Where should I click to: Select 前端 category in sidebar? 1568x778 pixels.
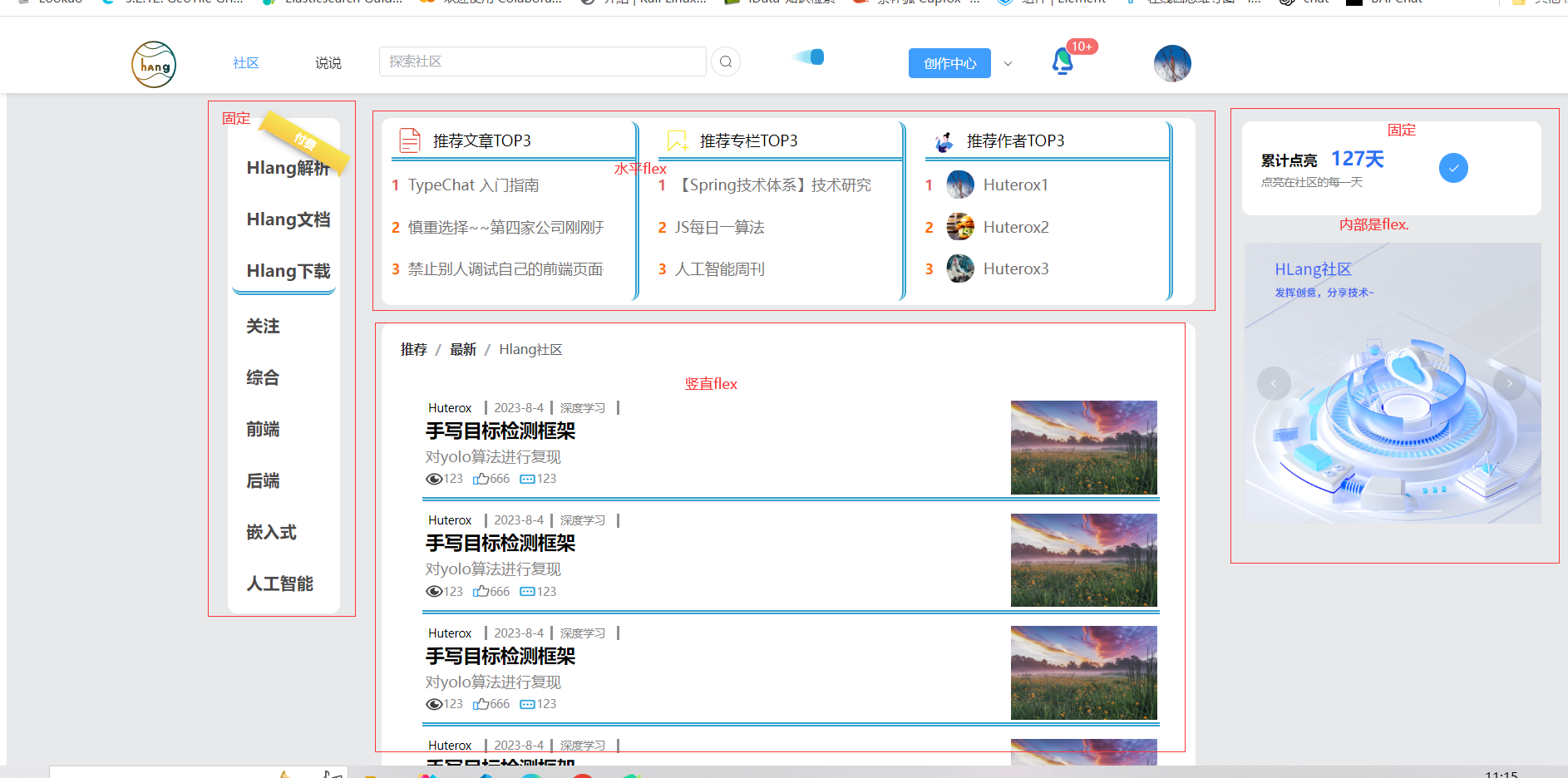pyautogui.click(x=263, y=429)
